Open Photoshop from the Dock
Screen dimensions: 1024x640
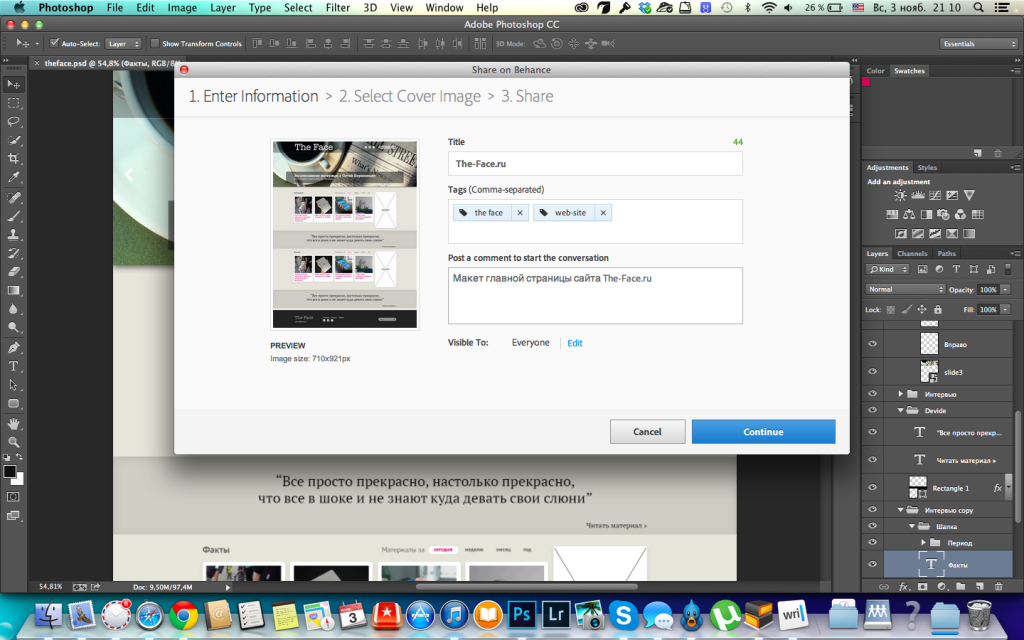click(521, 615)
